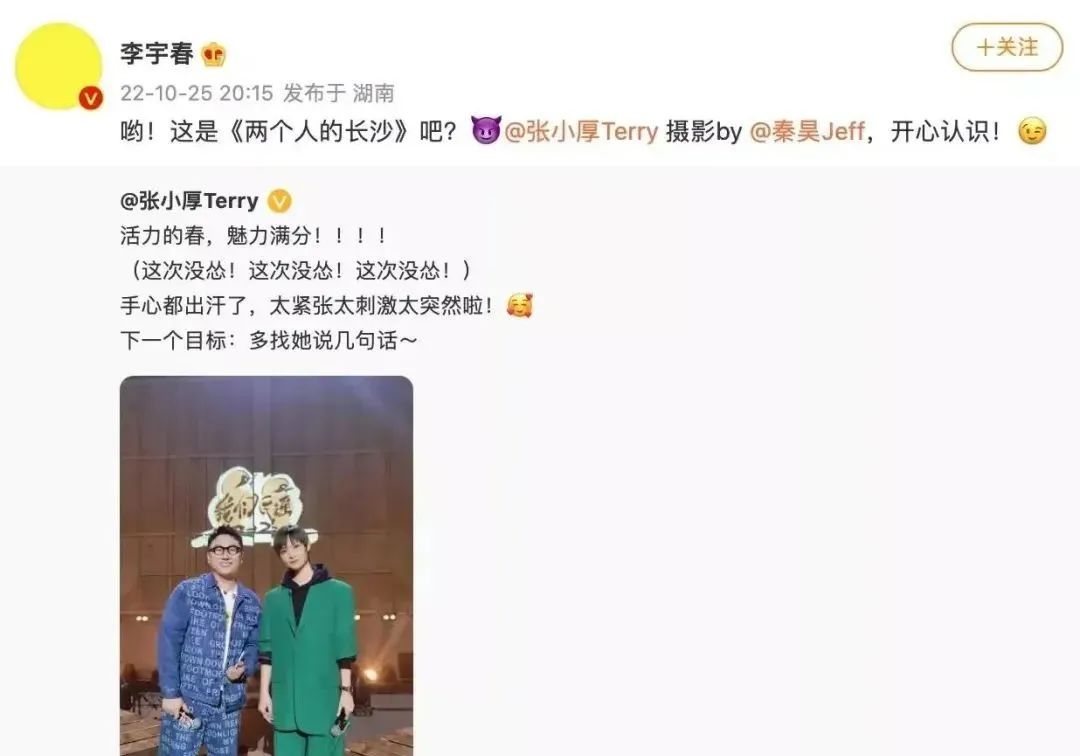Open the yellow profile avatar
1080x756 pixels.
[59, 67]
